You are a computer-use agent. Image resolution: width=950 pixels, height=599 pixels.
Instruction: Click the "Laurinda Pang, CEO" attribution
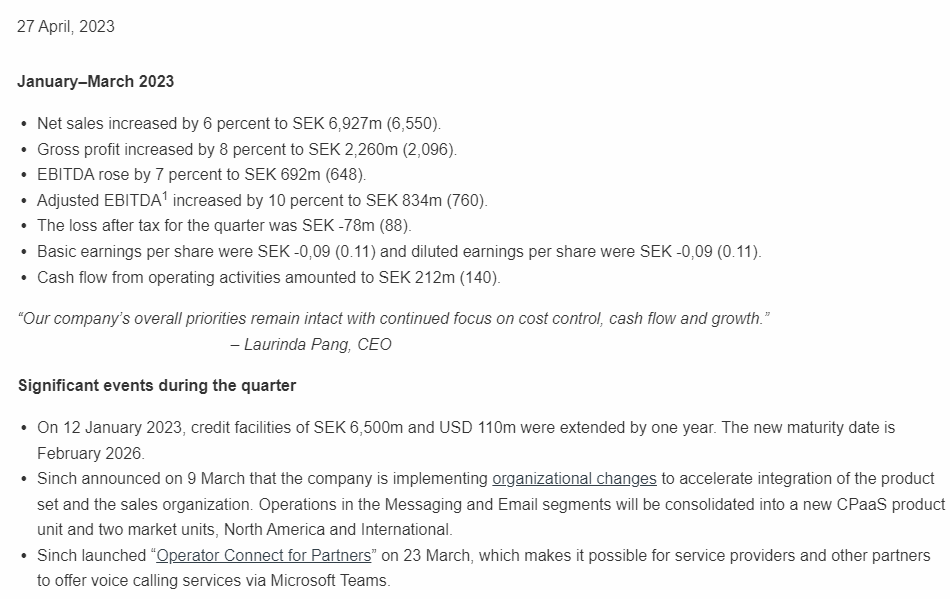click(311, 345)
